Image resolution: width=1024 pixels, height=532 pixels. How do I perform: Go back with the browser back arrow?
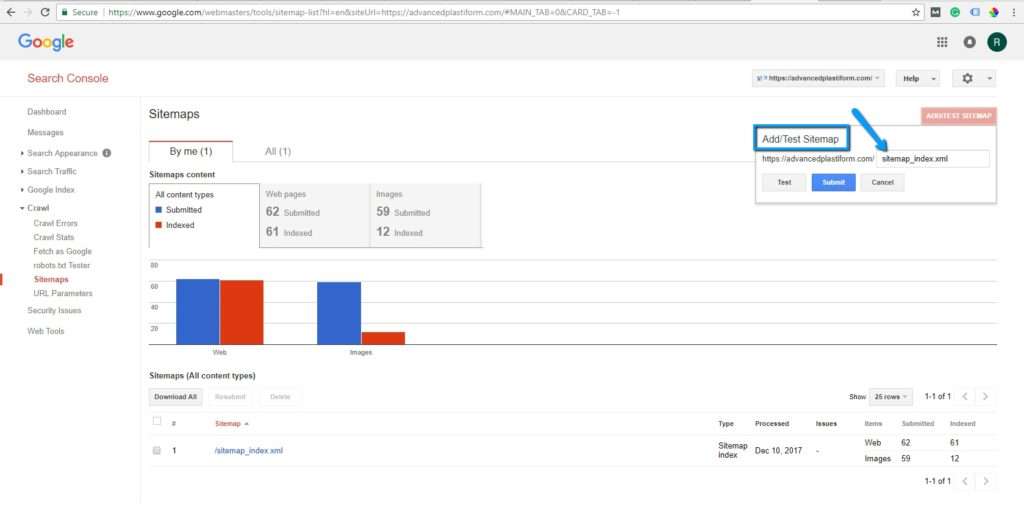11,12
